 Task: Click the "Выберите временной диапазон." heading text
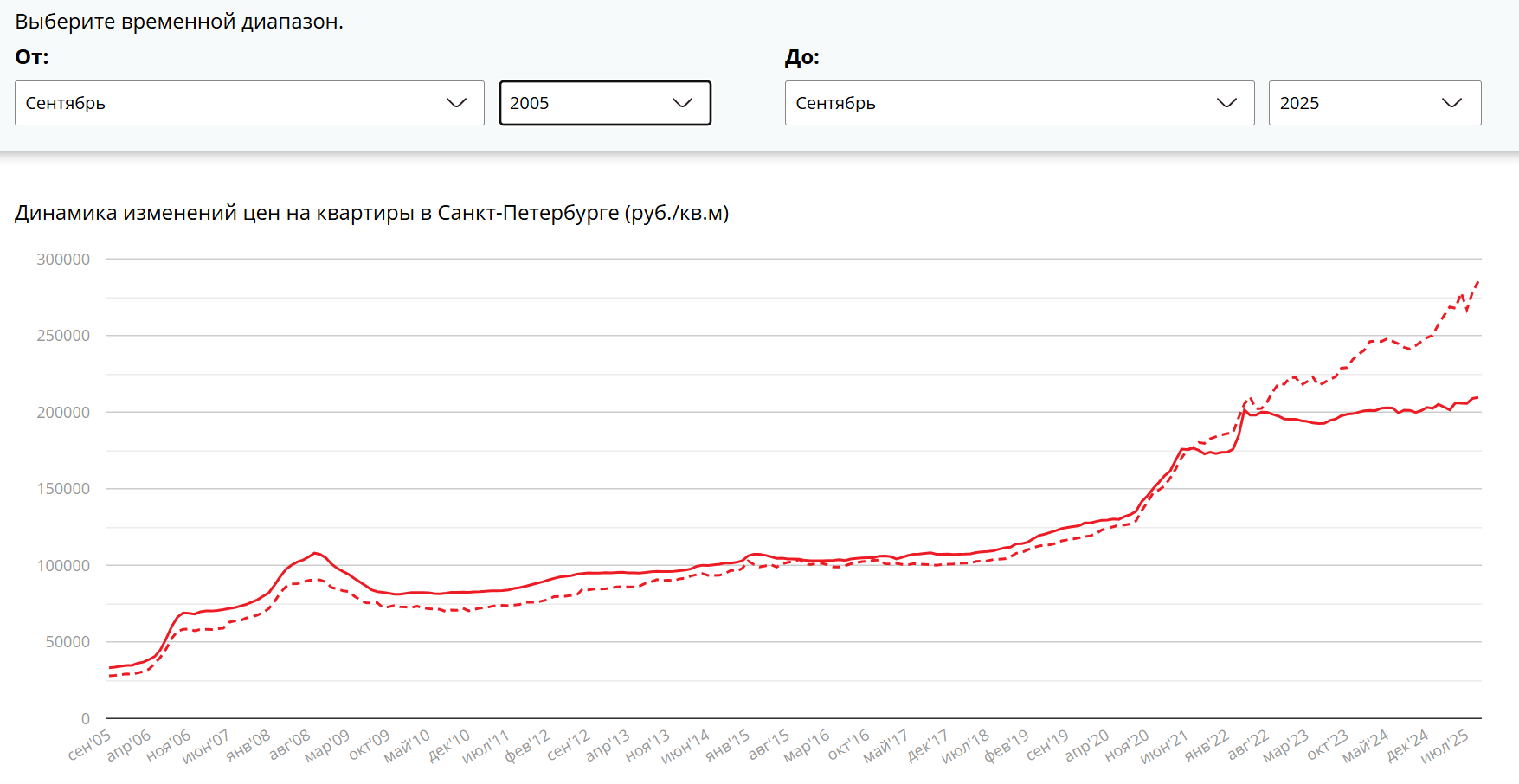tap(179, 22)
